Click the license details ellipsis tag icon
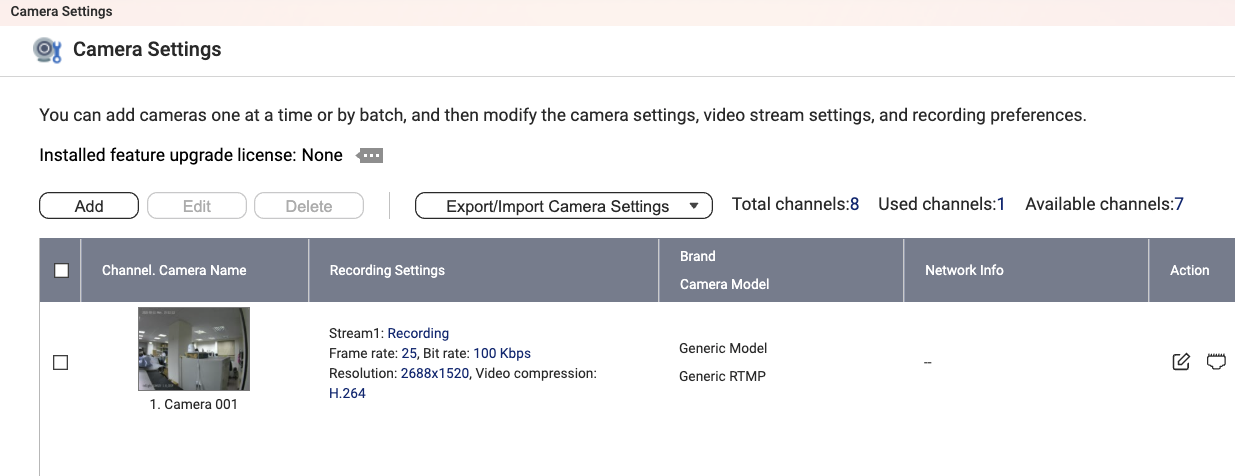 (x=370, y=156)
